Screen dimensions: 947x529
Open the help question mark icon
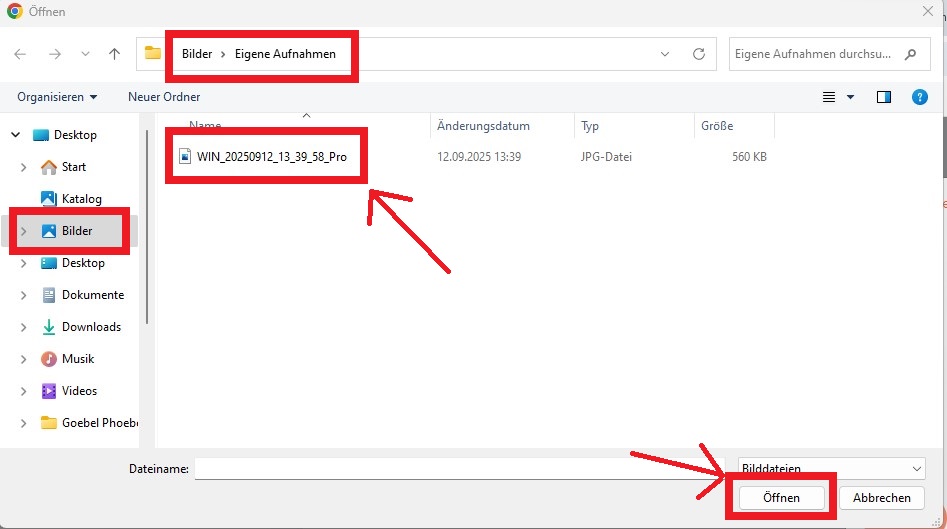pyautogui.click(x=919, y=97)
